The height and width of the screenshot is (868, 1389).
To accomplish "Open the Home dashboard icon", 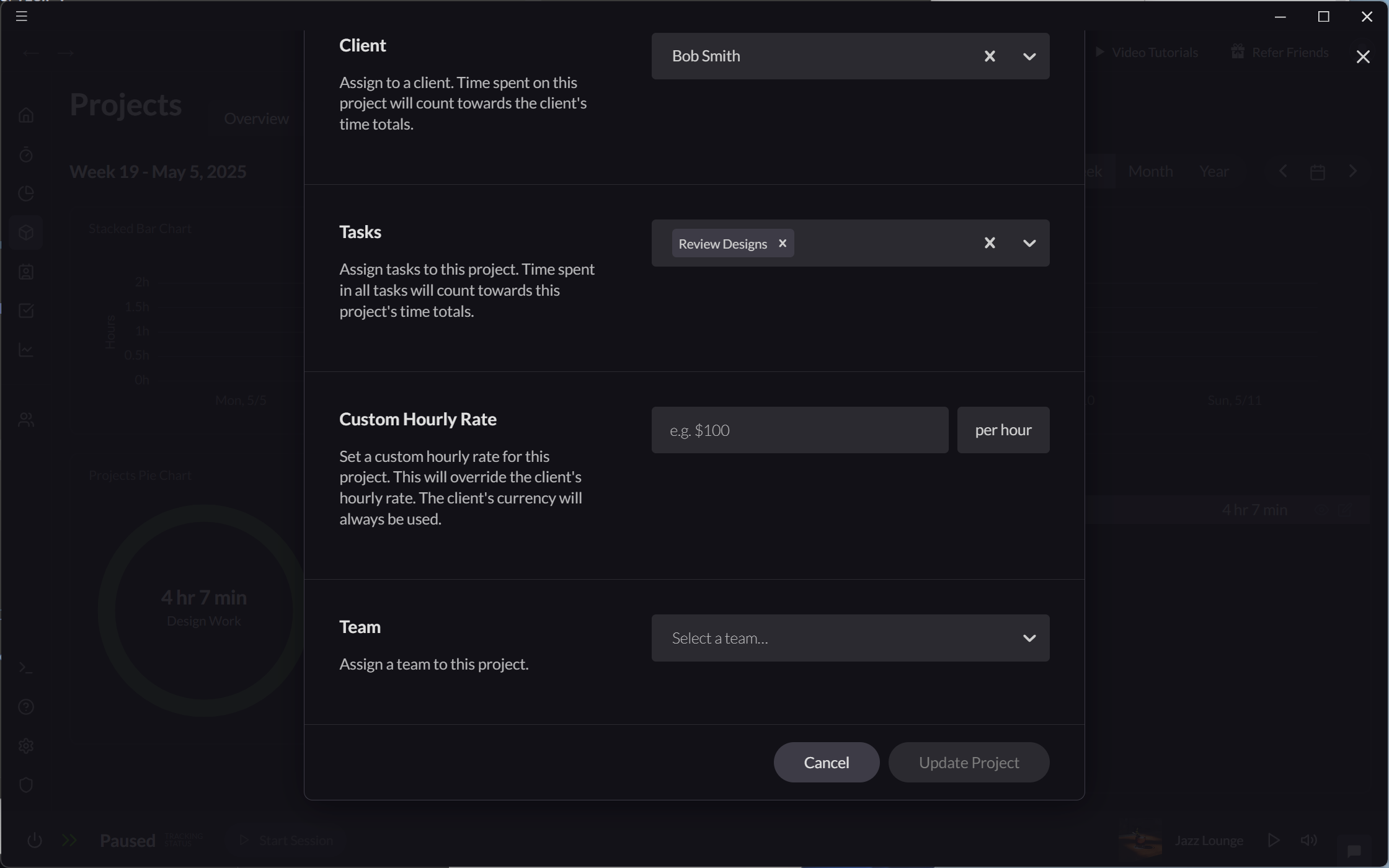I will point(25,115).
